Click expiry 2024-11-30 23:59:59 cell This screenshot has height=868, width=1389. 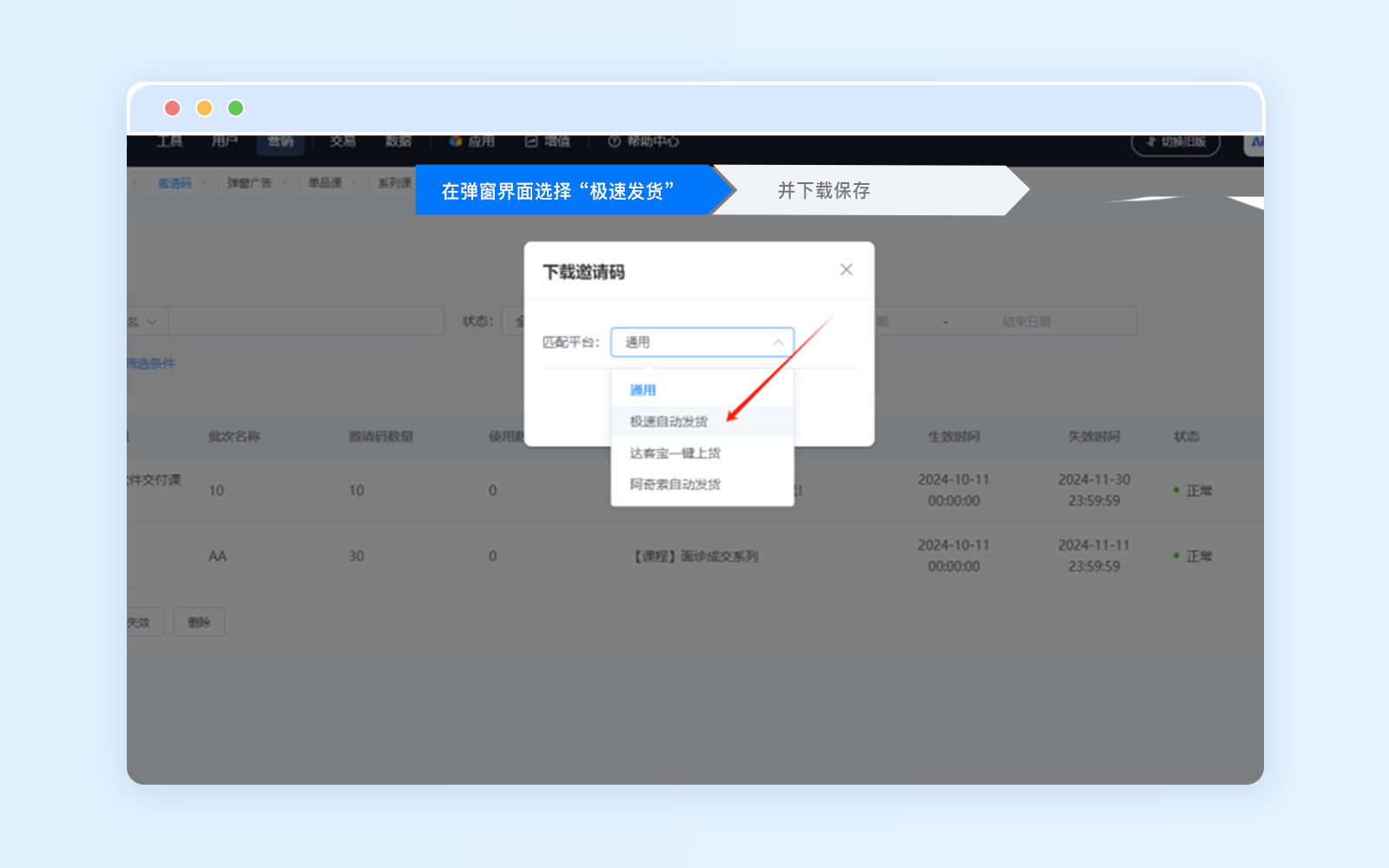[x=1094, y=490]
